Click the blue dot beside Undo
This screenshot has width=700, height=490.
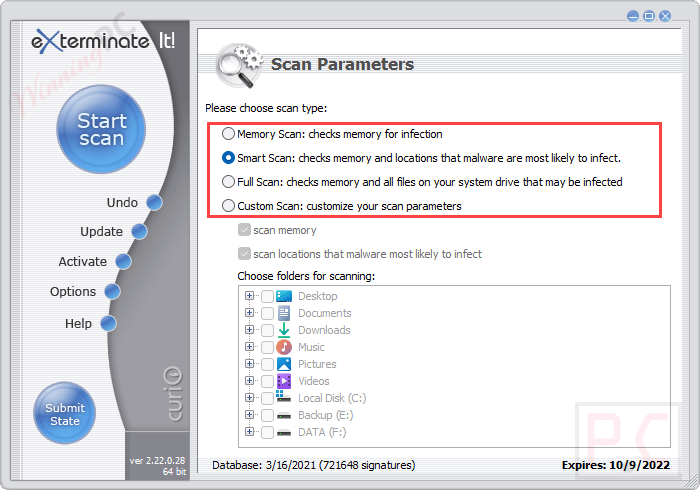point(154,202)
